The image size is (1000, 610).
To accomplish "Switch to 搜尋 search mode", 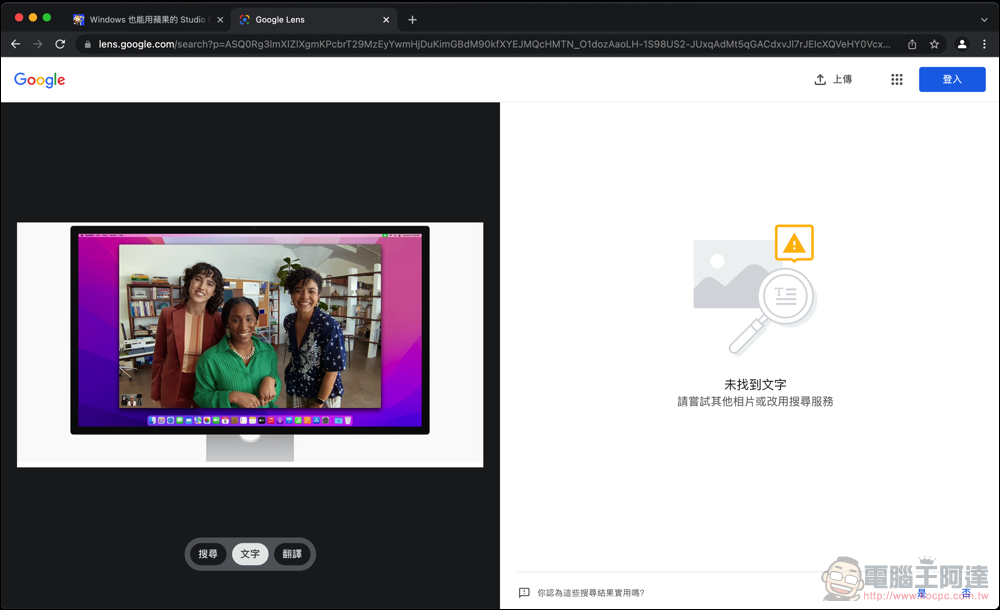I will click(208, 554).
